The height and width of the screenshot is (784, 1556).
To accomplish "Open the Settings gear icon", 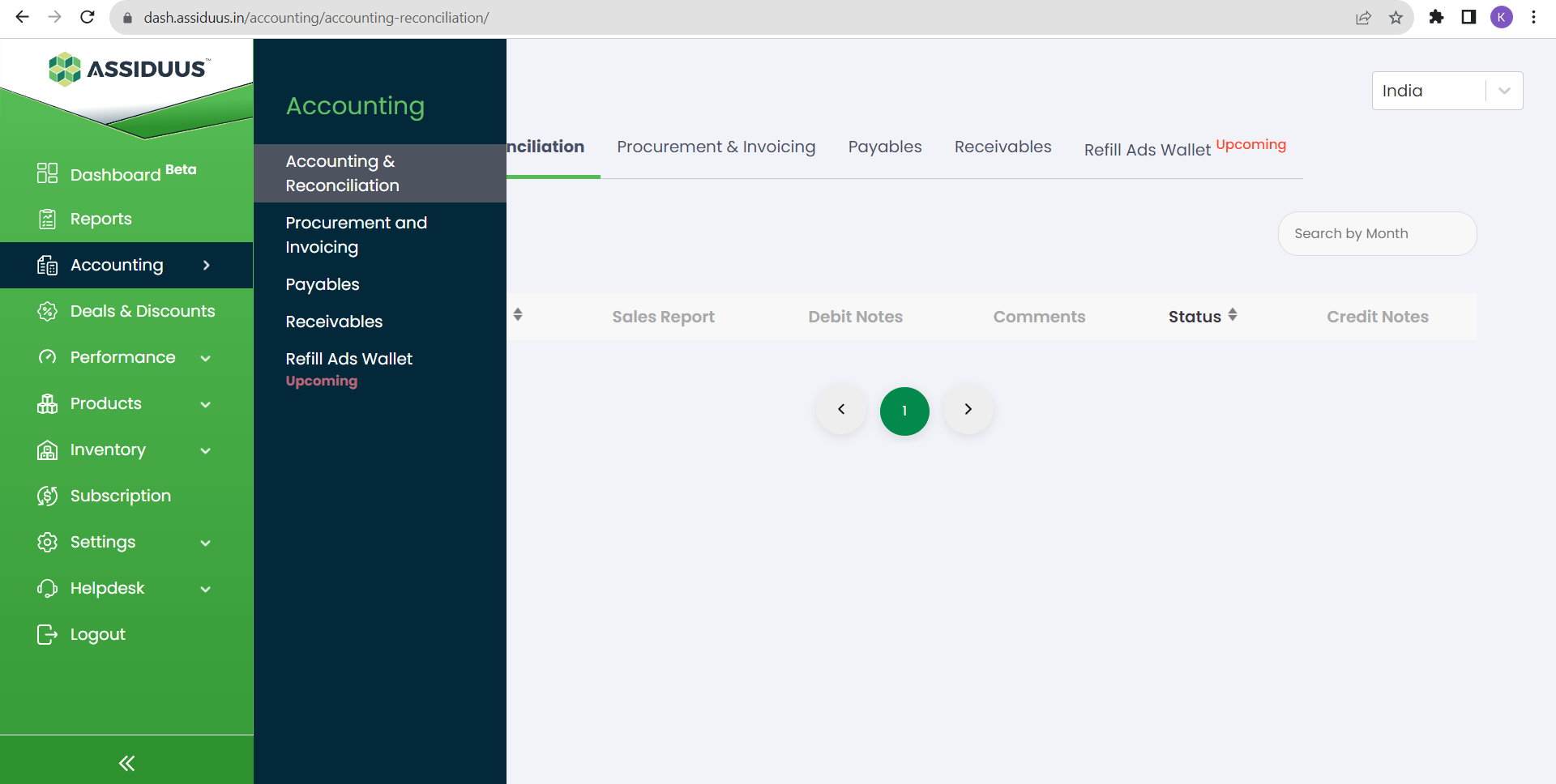I will (47, 542).
